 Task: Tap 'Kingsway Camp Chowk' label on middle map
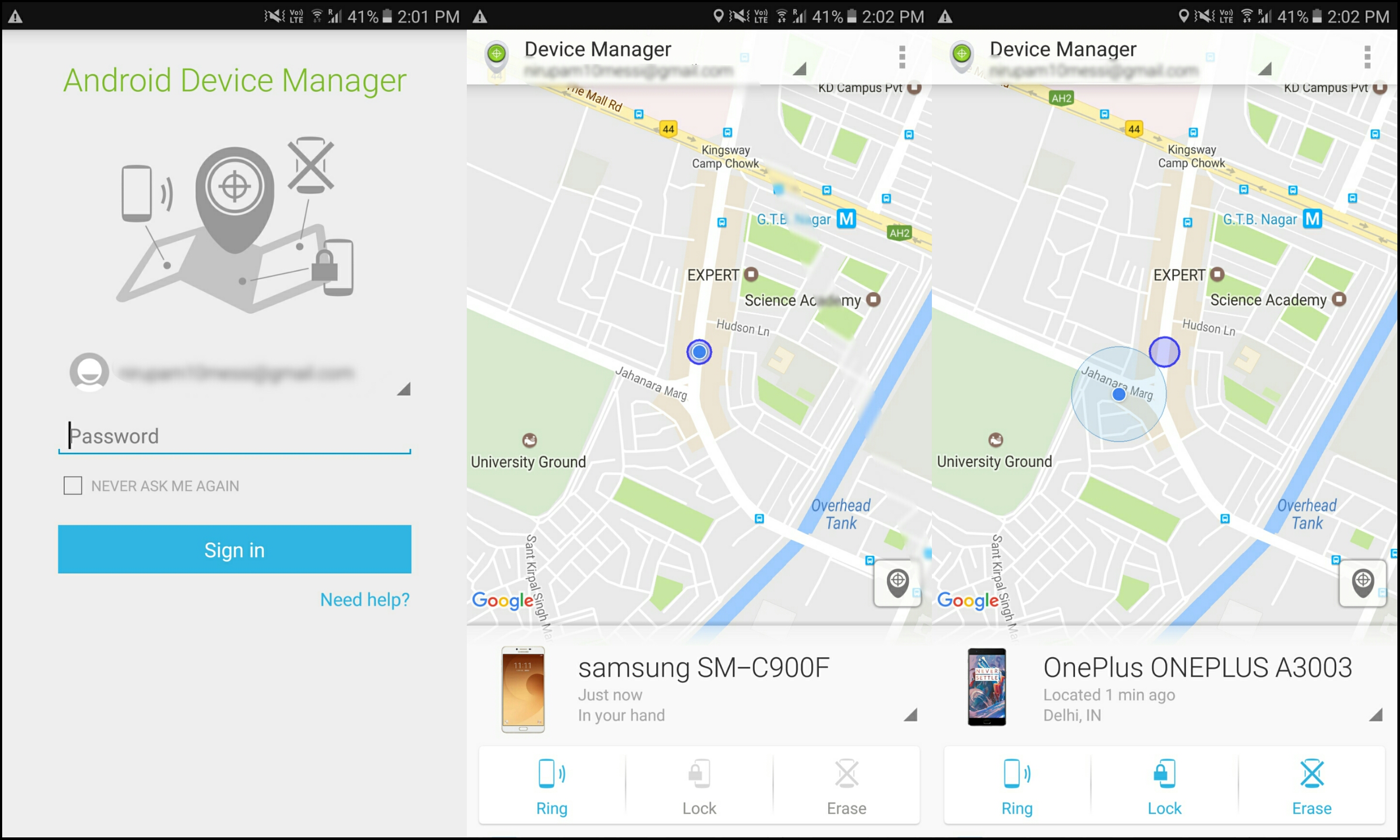[x=725, y=157]
